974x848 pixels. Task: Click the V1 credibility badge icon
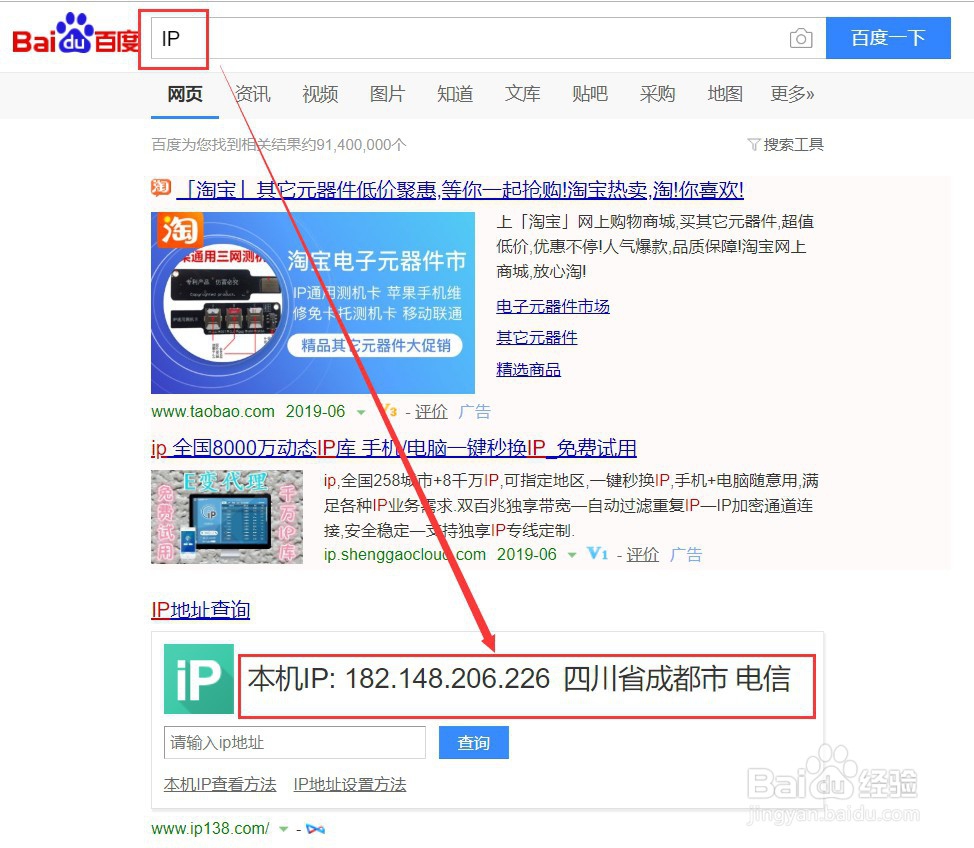[x=598, y=553]
